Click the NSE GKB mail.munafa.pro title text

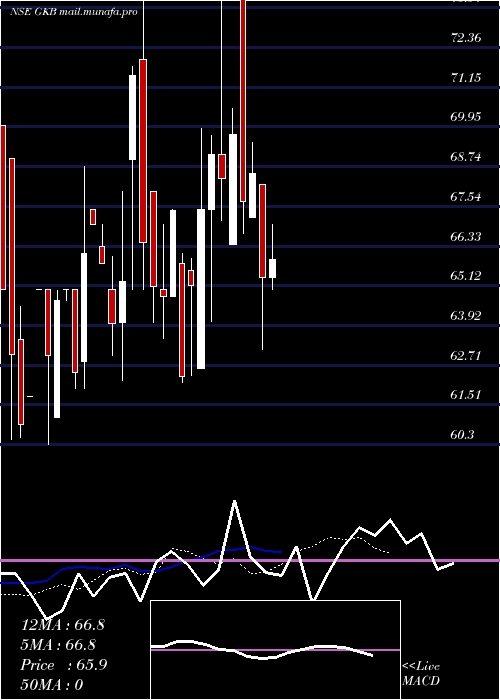pyautogui.click(x=73, y=12)
